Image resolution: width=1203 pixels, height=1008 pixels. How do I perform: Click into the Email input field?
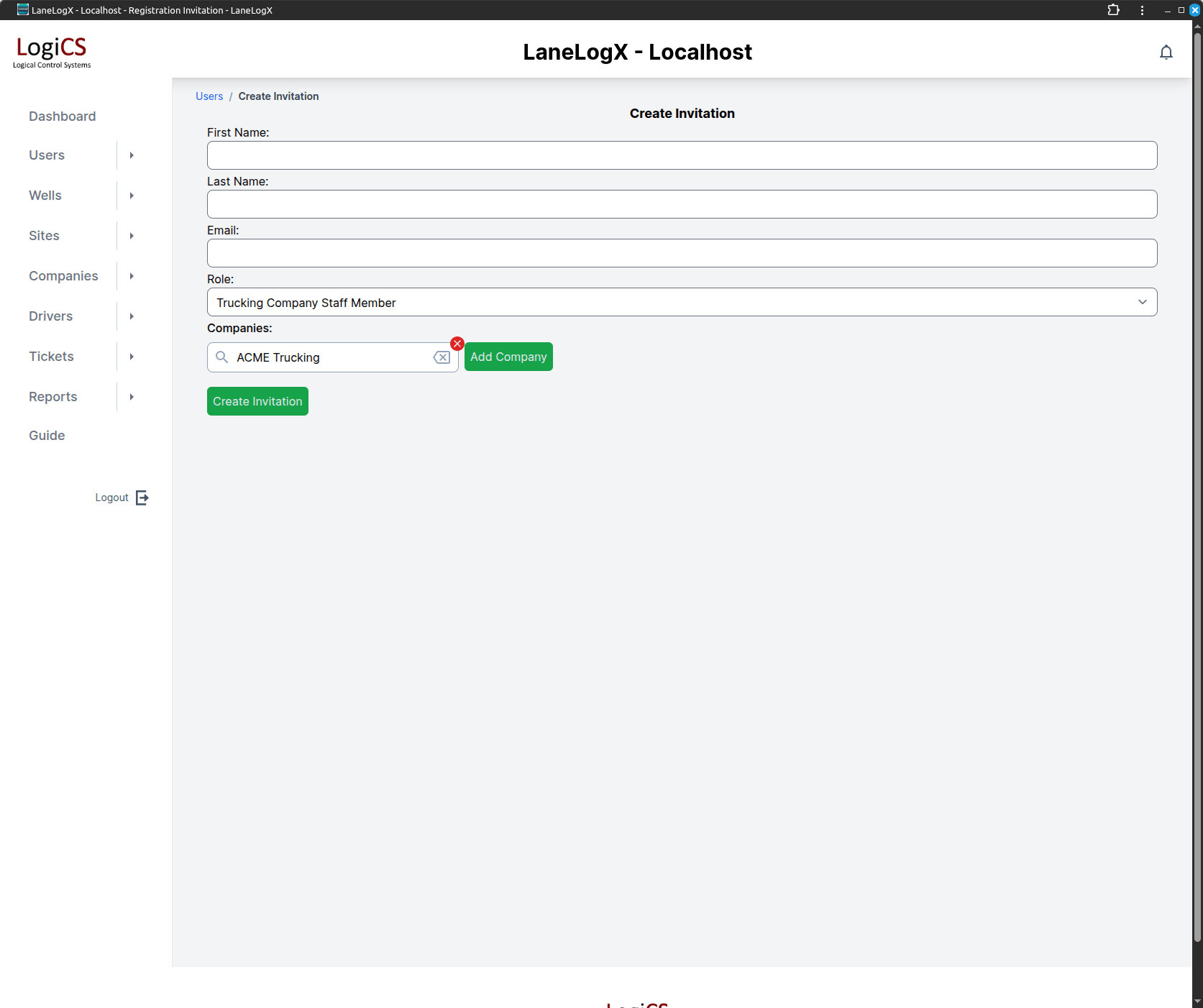[682, 253]
